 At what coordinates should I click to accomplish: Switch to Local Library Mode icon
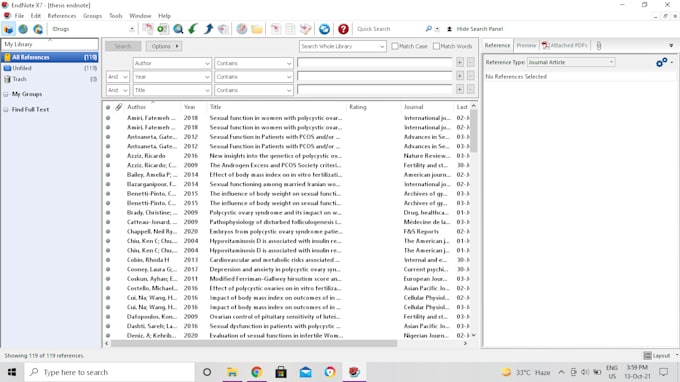tap(9, 29)
